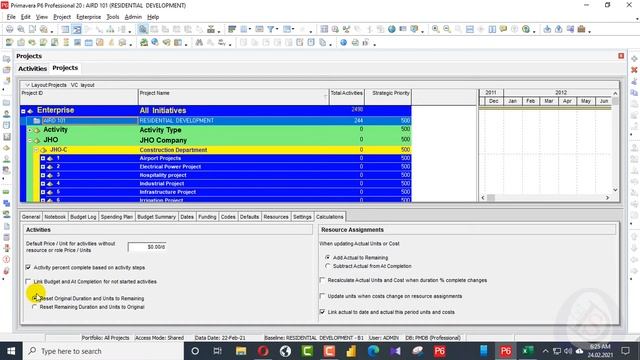Click the Add icon at the top of the right command bar
The width and height of the screenshot is (640, 360).
(x=634, y=59)
